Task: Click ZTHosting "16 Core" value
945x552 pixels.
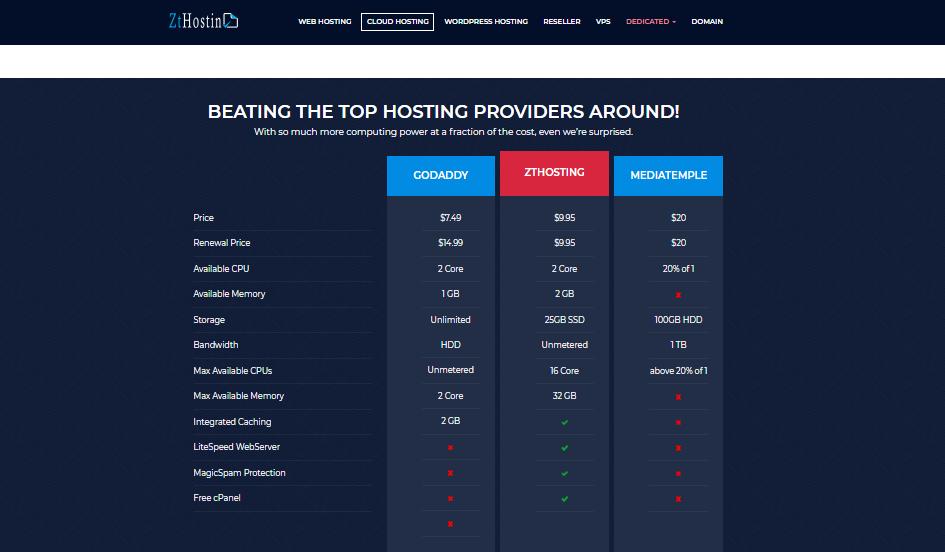Action: coord(565,371)
